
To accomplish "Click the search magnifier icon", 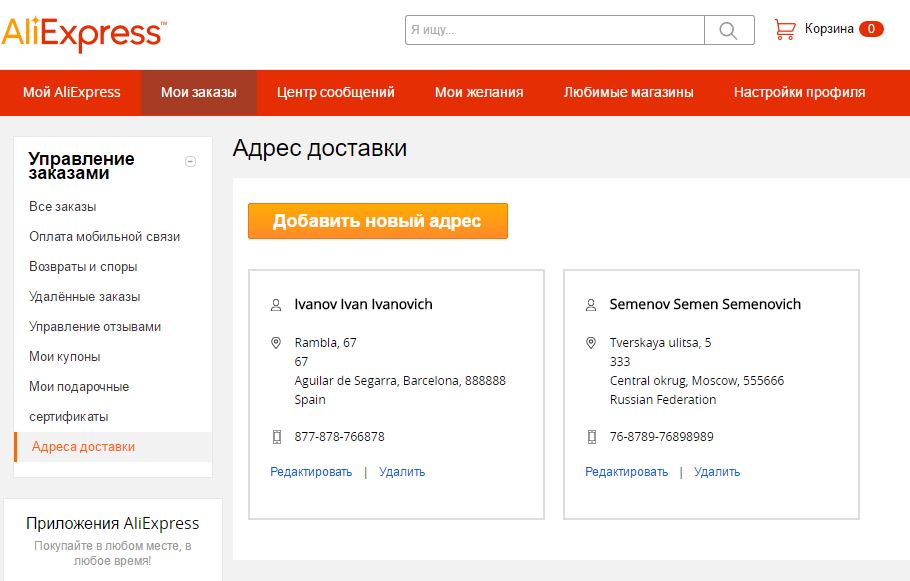I will click(x=729, y=30).
